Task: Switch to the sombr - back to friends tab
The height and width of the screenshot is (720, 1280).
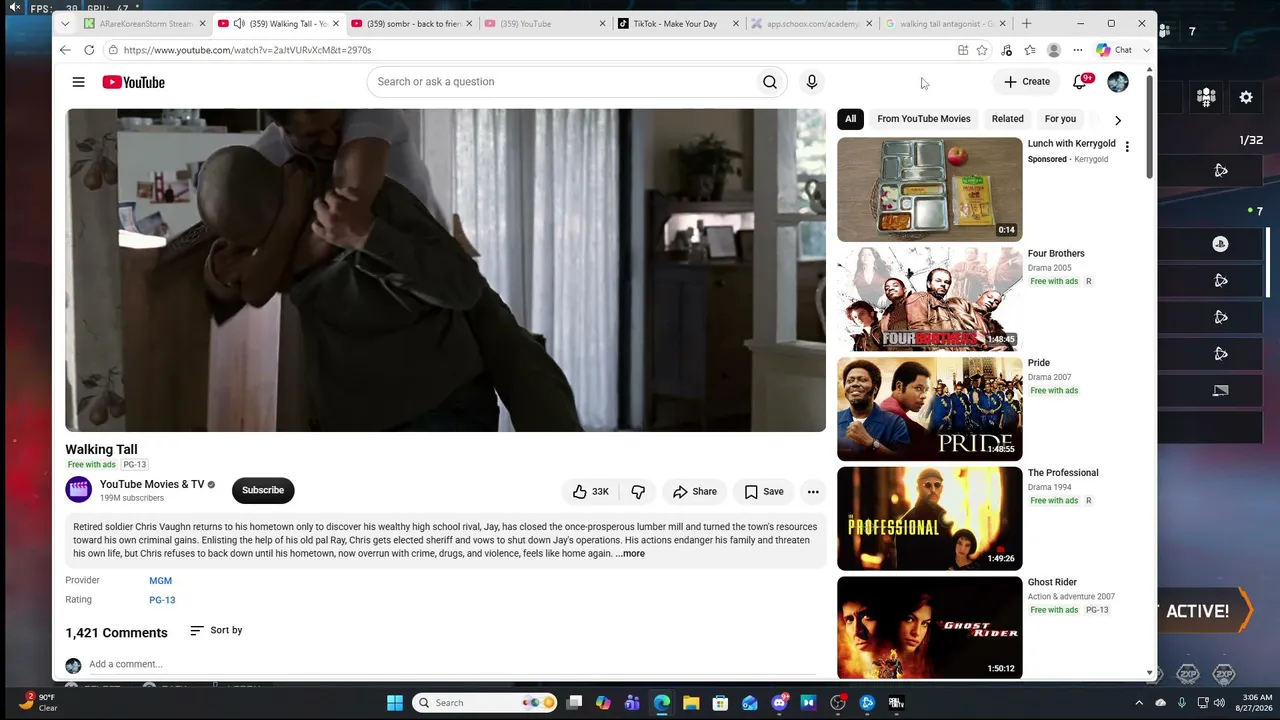Action: click(x=410, y=24)
